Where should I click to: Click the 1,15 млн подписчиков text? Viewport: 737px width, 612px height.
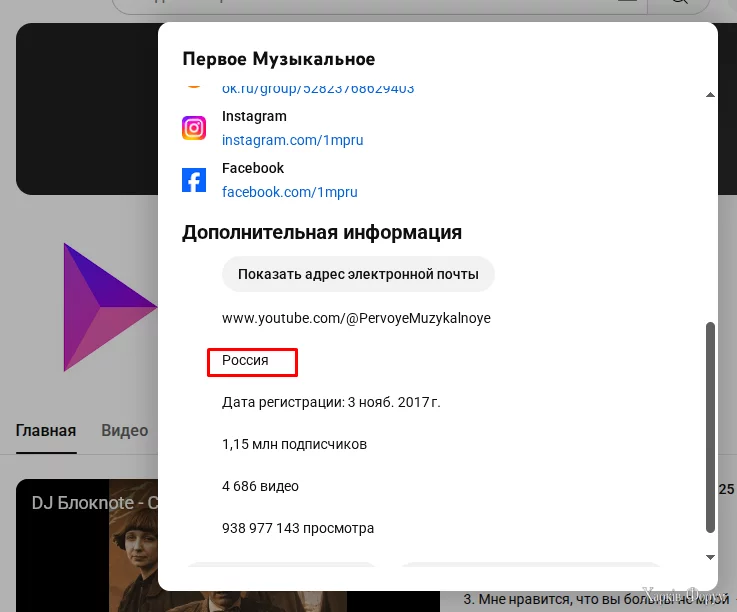pos(294,444)
